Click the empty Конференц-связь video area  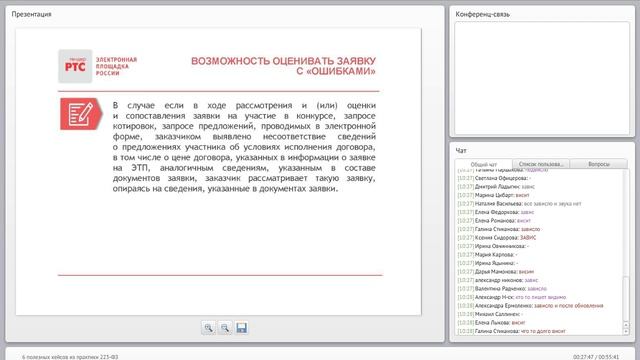pos(542,78)
